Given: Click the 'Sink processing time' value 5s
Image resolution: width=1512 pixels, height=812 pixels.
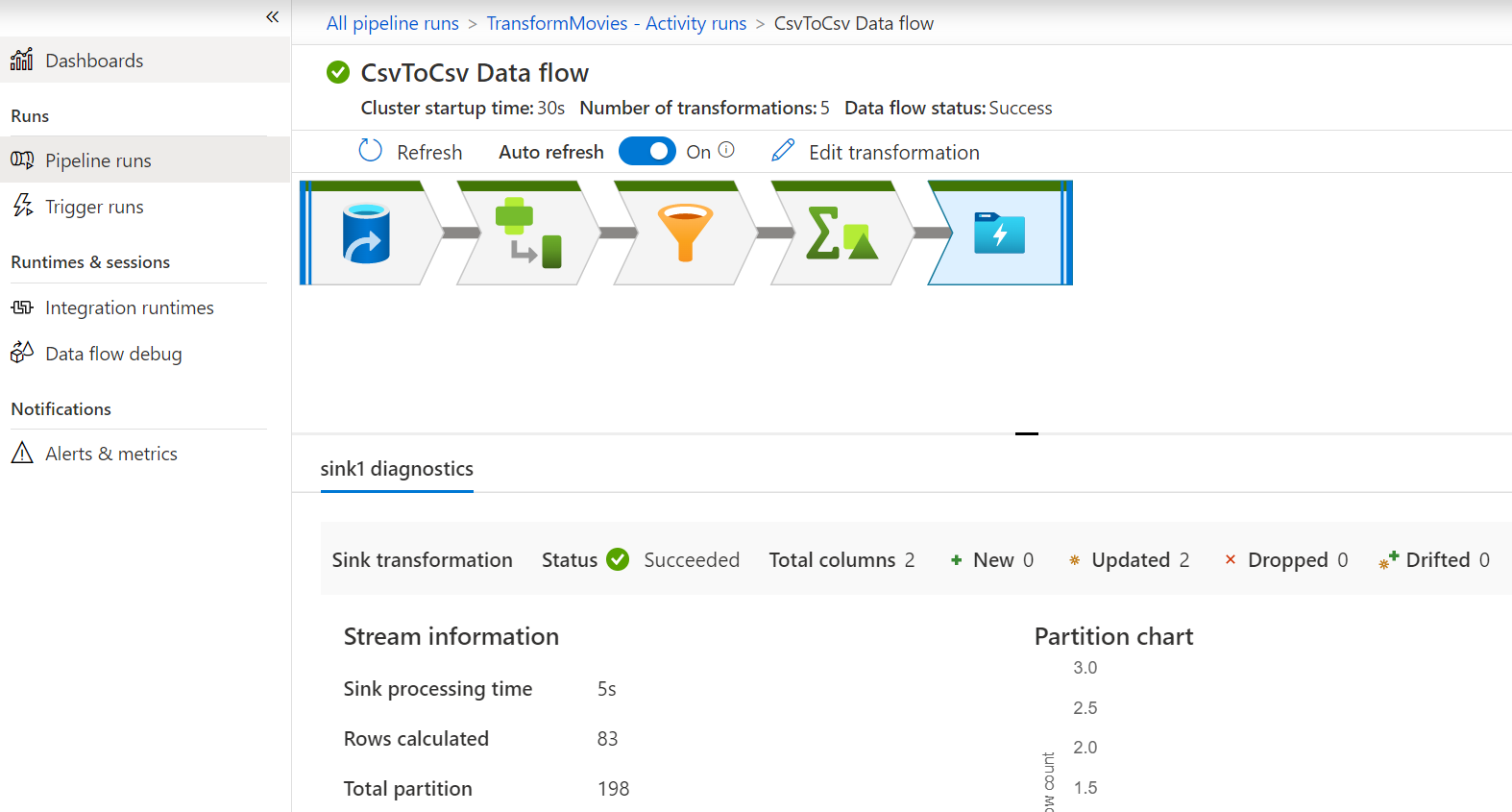Looking at the screenshot, I should pos(607,689).
